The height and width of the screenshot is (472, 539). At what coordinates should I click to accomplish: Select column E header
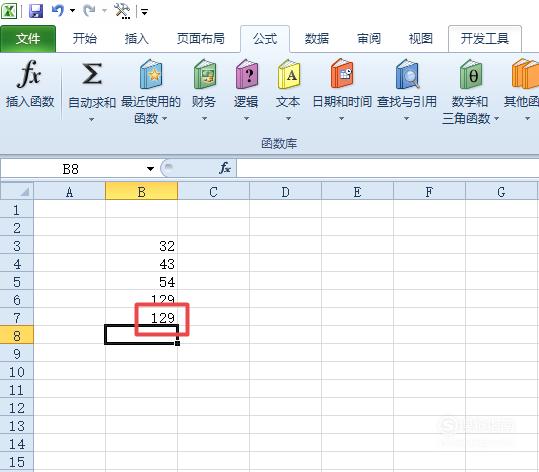tap(358, 191)
